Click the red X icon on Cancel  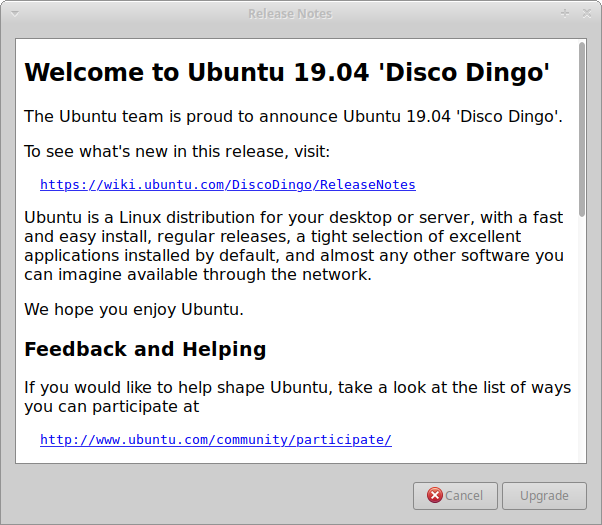[435, 495]
